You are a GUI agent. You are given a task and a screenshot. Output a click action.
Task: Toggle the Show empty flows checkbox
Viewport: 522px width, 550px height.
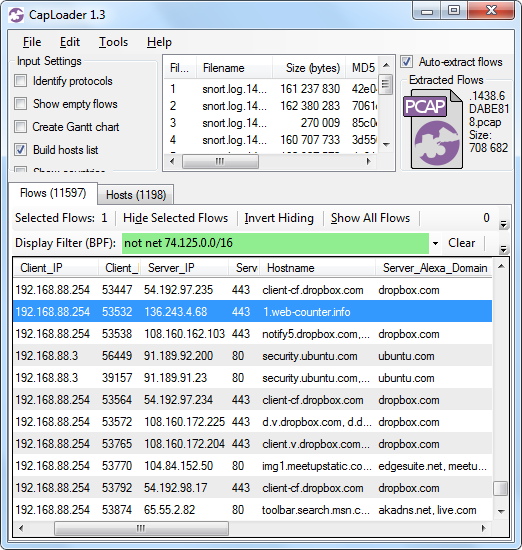[x=20, y=104]
